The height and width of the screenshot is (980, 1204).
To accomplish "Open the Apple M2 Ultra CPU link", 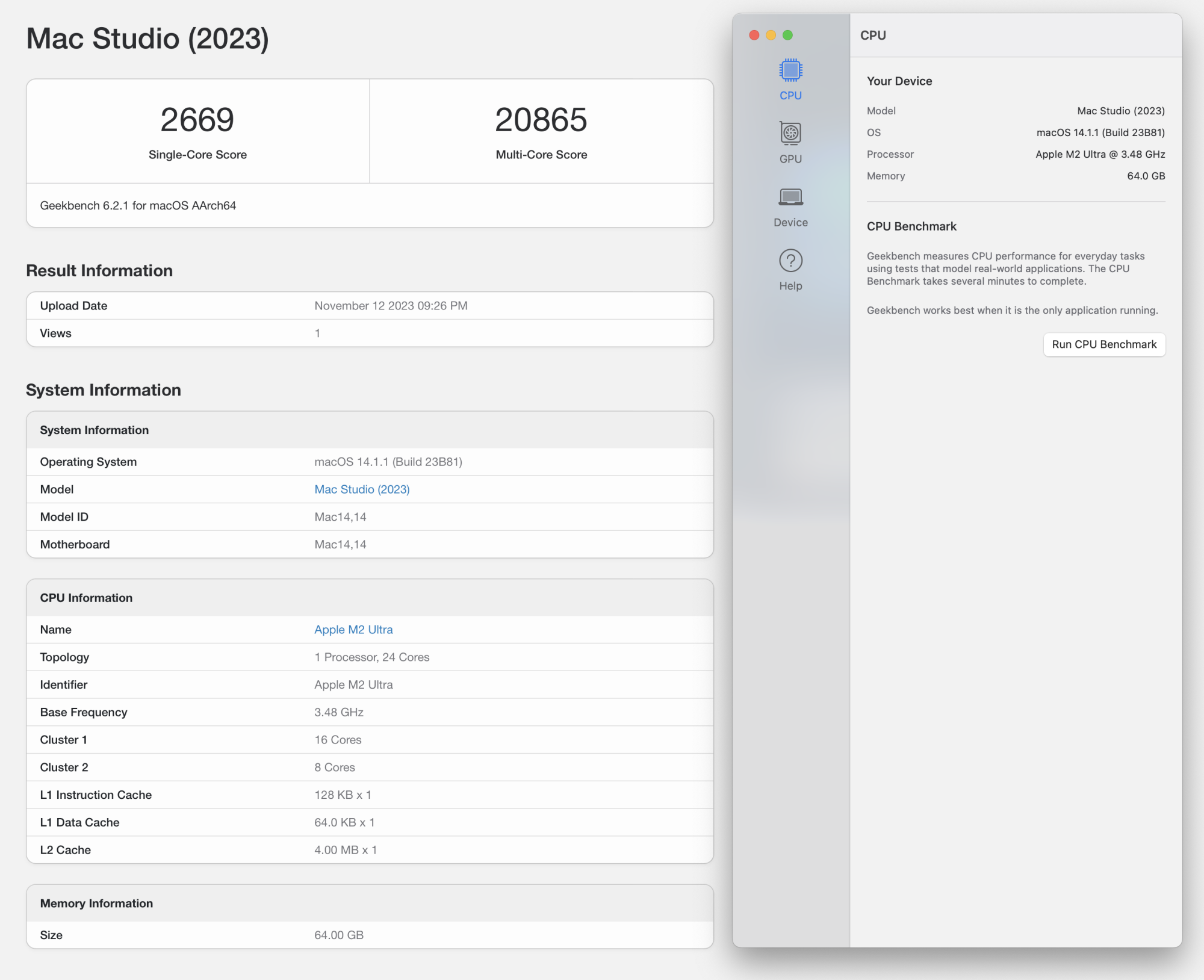I will 353,630.
